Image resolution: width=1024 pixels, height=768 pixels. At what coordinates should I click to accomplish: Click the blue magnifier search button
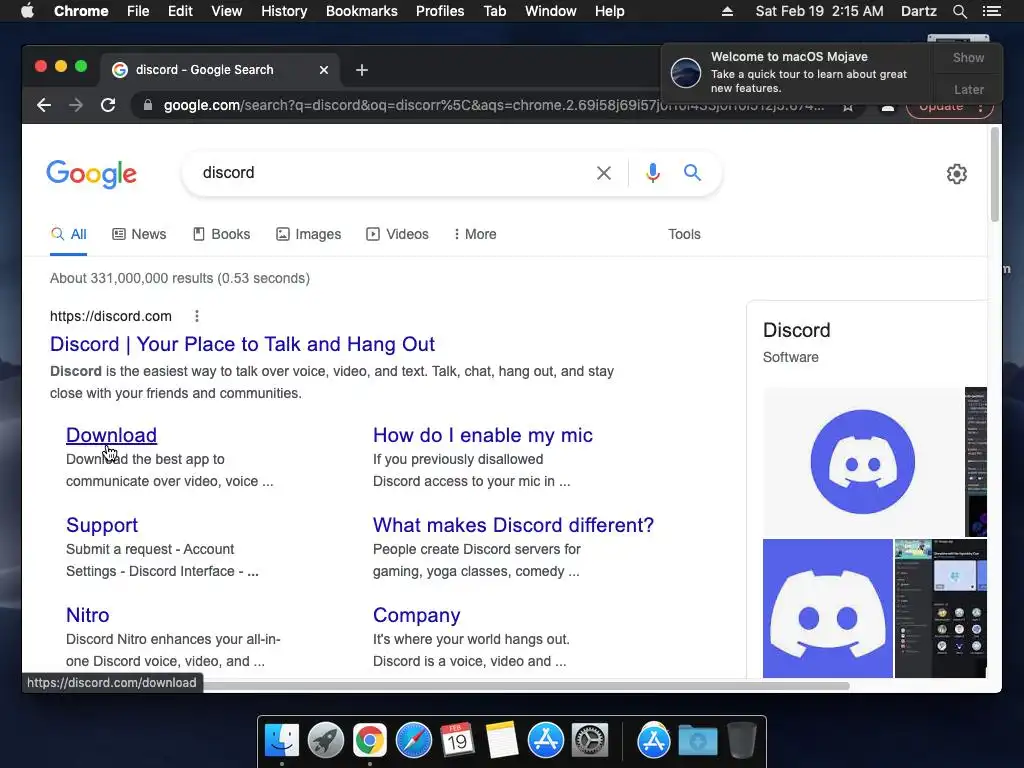[x=692, y=172]
